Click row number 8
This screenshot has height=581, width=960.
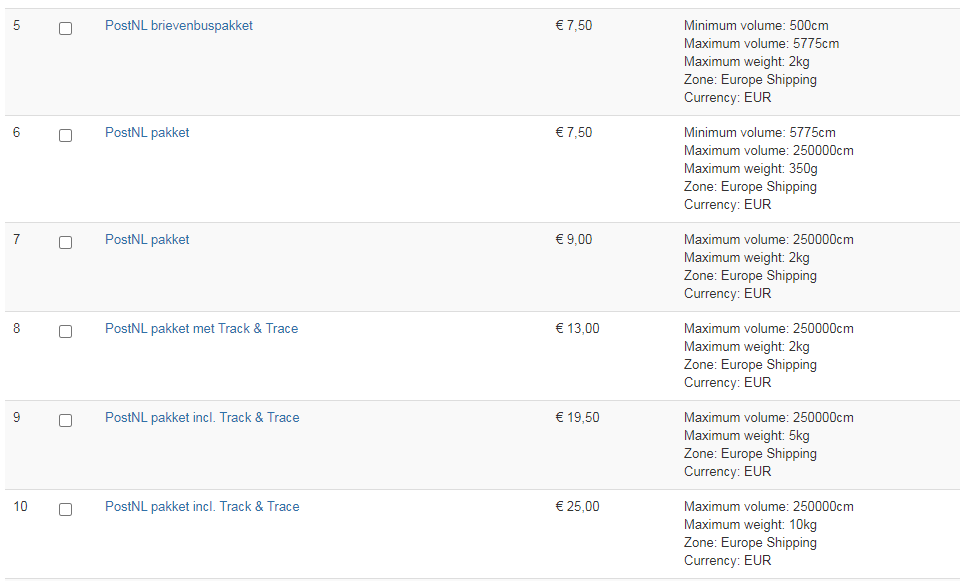(16, 329)
